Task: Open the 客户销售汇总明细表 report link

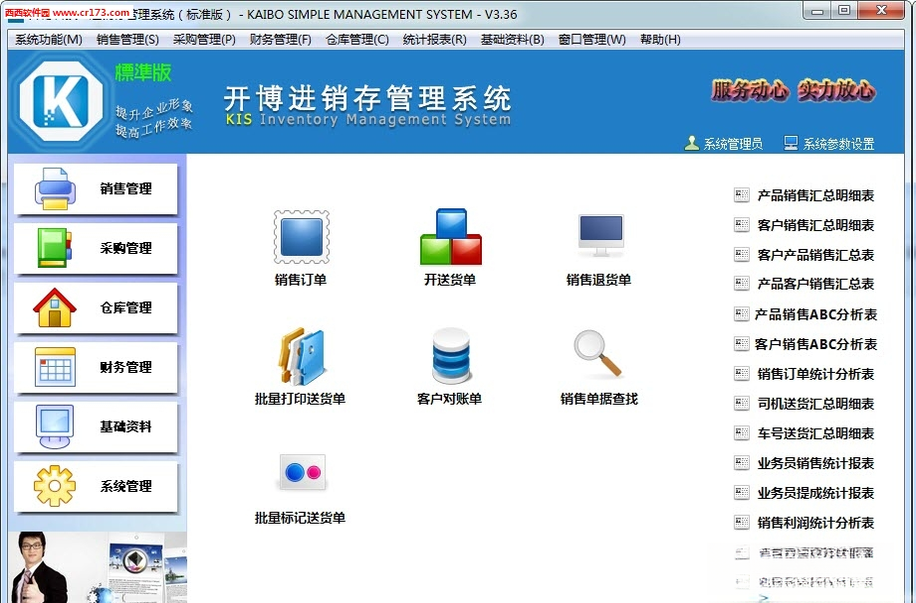Action: point(816,226)
